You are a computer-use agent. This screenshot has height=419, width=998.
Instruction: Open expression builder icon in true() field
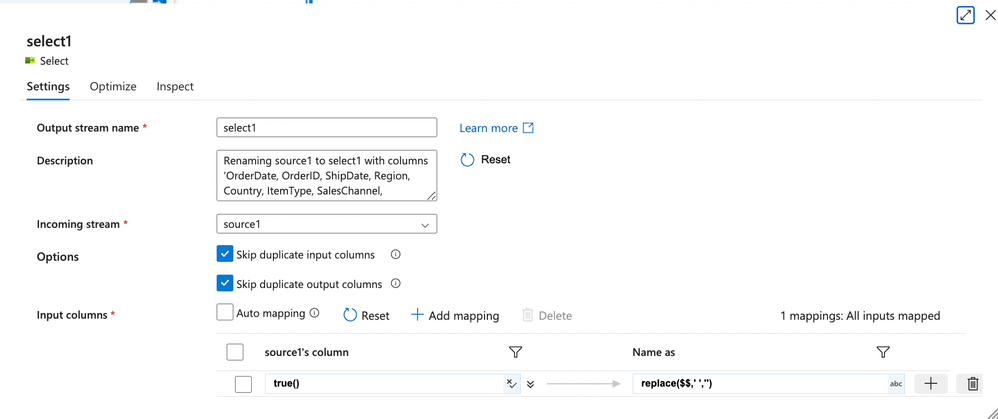click(x=511, y=384)
